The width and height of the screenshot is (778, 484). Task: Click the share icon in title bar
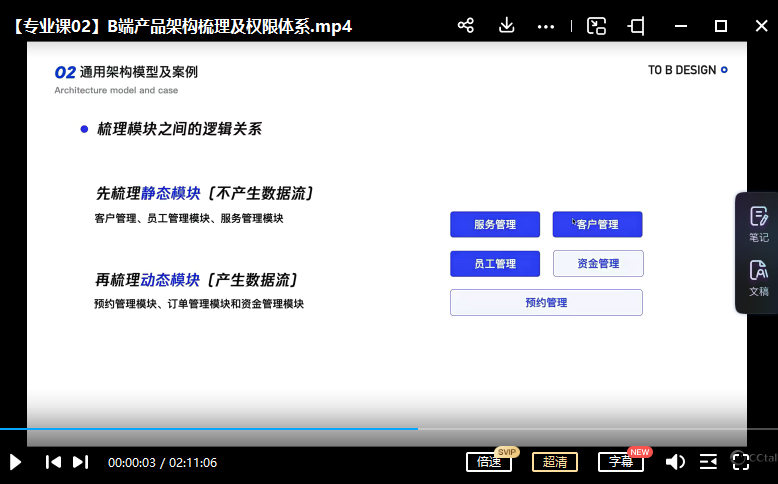465,25
